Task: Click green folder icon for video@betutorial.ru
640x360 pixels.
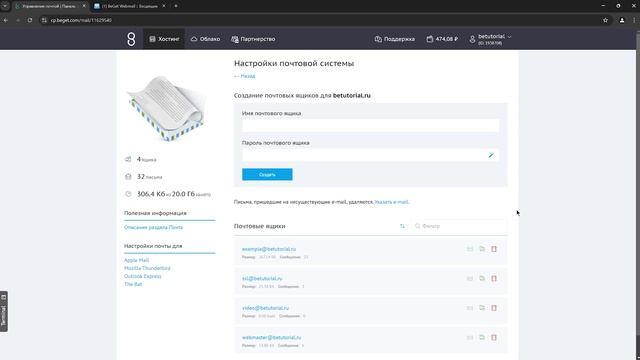Action: 482,308
